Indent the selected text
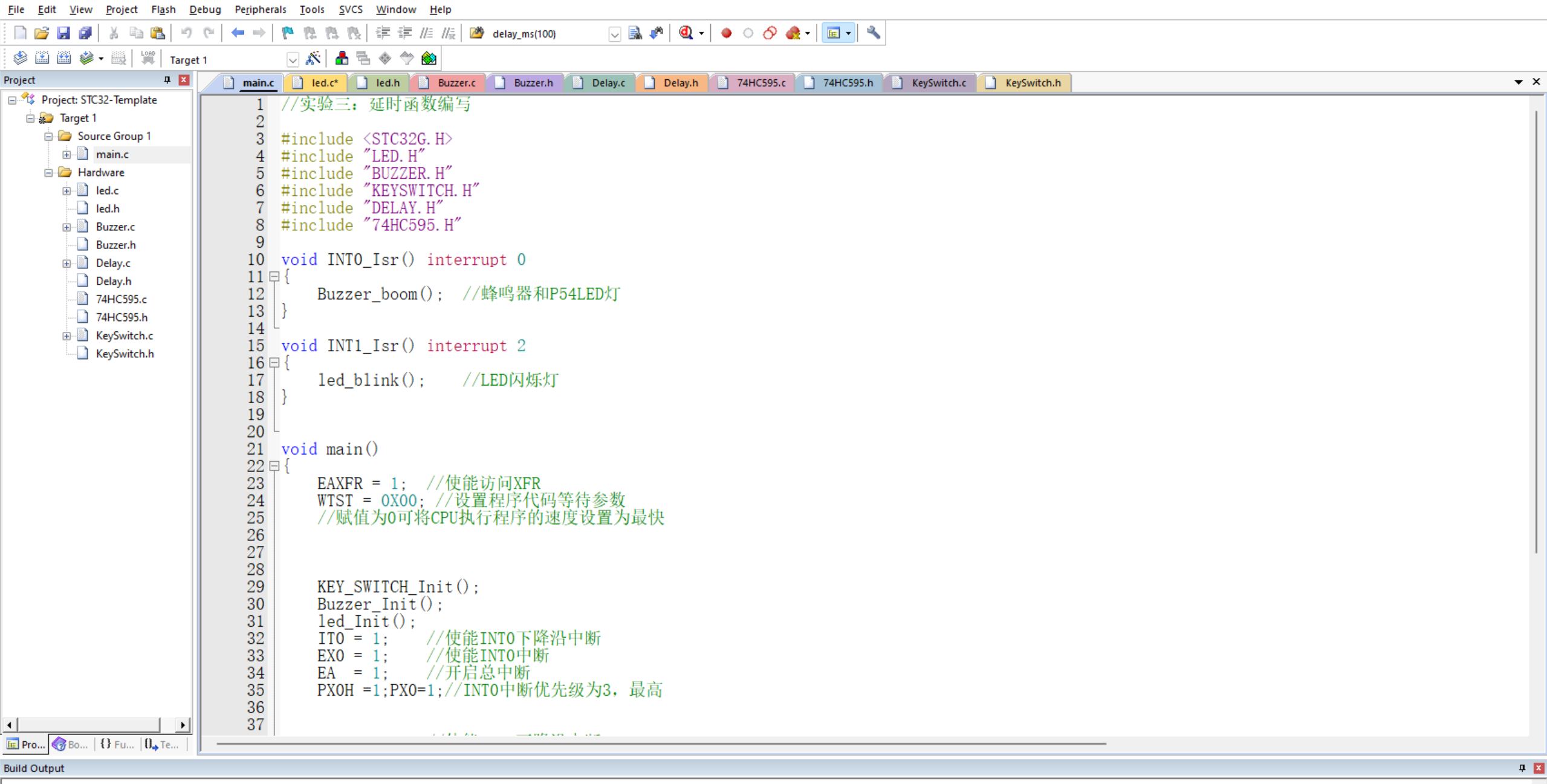This screenshot has width=1547, height=784. tap(383, 33)
